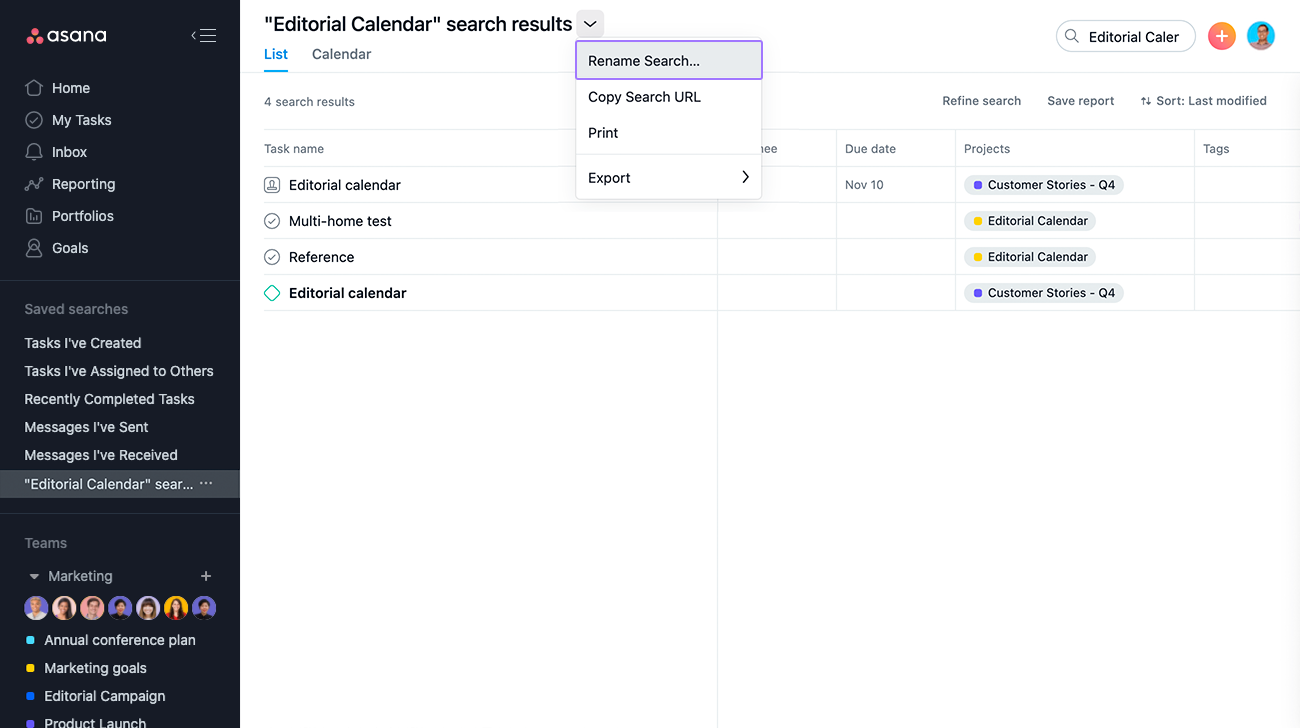Click the Teams section heading

pyautogui.click(x=46, y=543)
